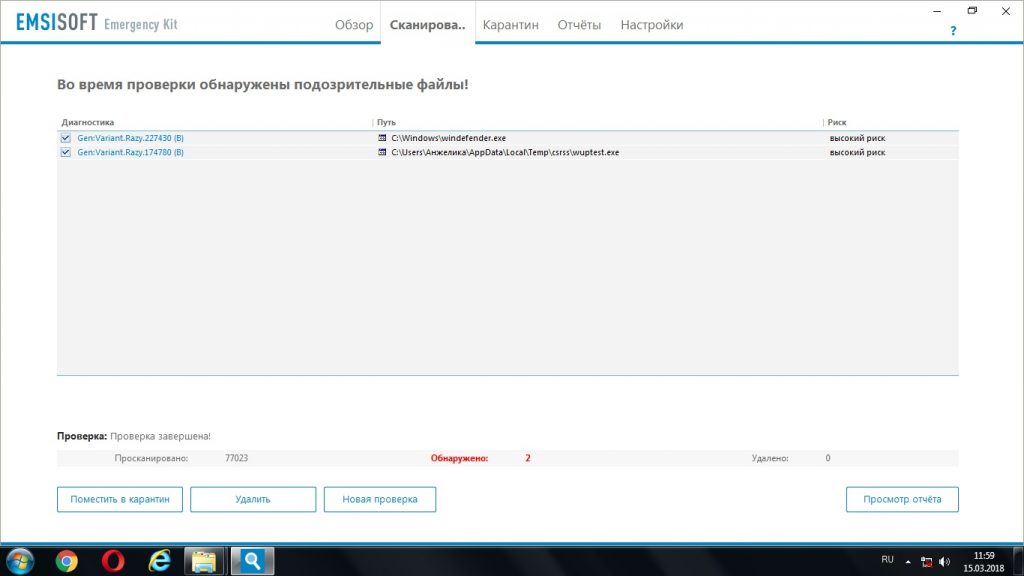
Task: Click Поместить в карантин button
Action: pos(120,499)
